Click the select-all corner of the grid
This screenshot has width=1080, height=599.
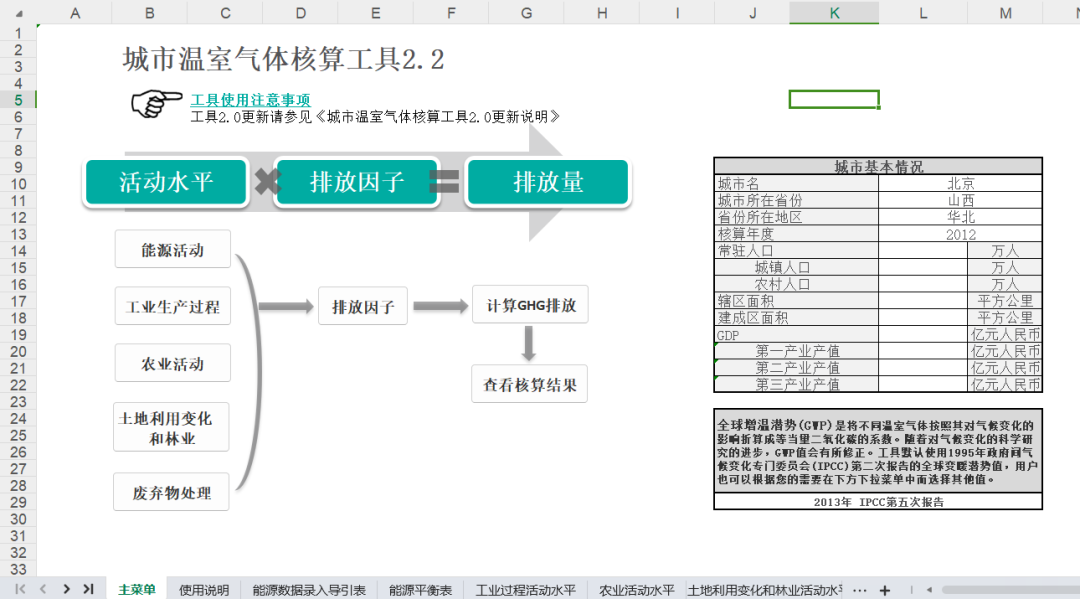pos(18,12)
